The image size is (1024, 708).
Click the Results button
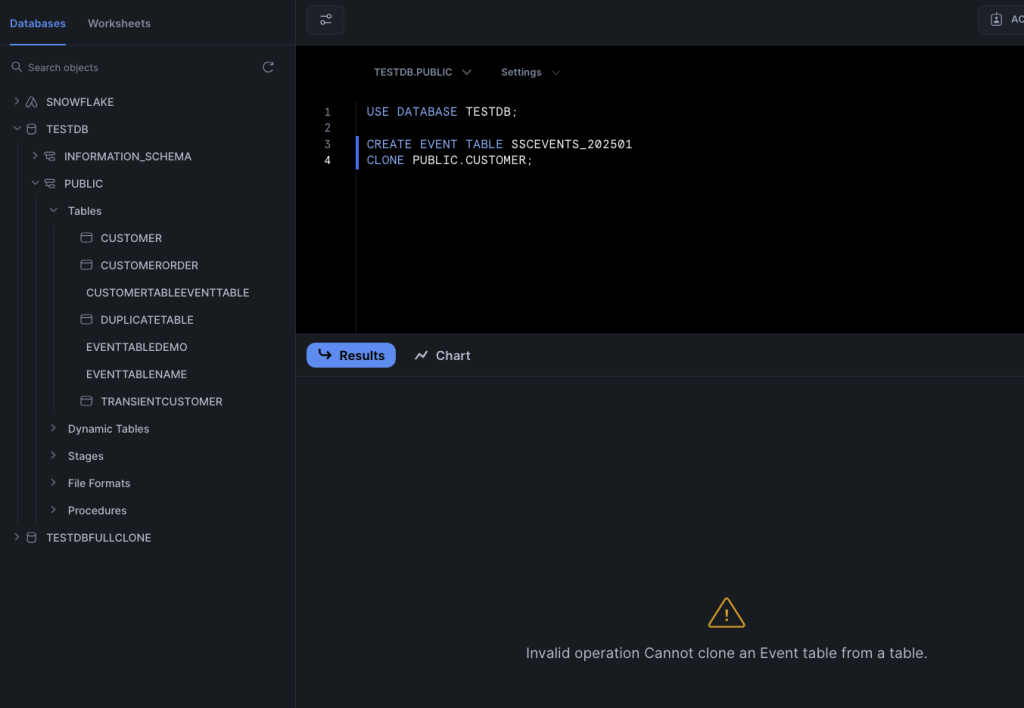(x=351, y=355)
